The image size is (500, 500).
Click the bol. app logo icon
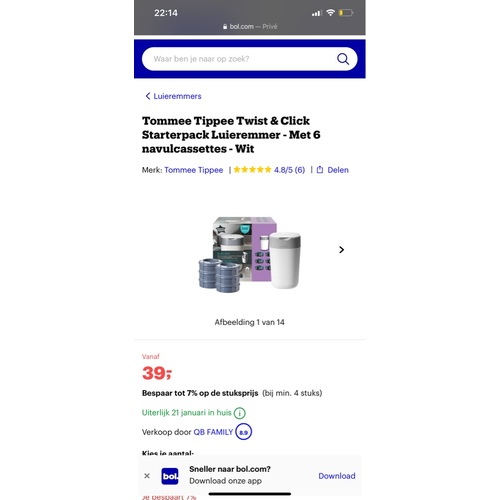tap(170, 476)
